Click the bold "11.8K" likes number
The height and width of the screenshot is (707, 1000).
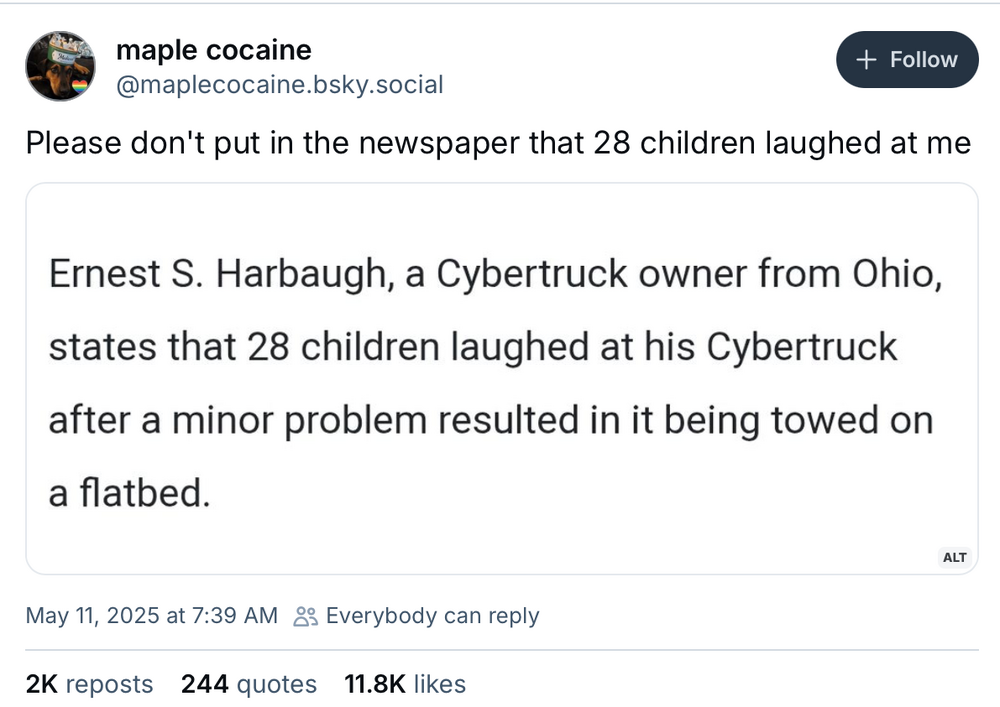(374, 684)
